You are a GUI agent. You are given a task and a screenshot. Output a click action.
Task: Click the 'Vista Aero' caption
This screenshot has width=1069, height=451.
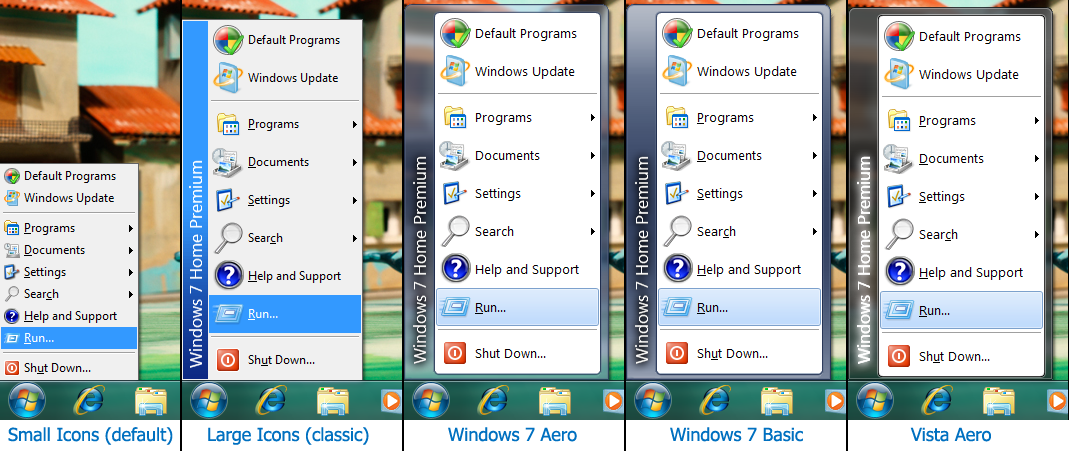951,435
